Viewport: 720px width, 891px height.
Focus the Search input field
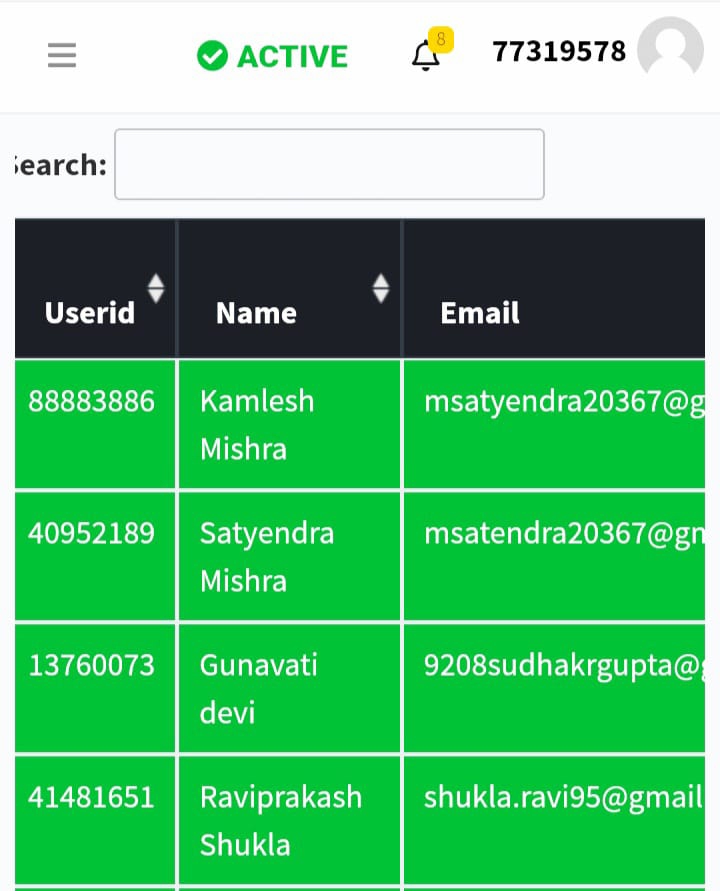pos(330,164)
